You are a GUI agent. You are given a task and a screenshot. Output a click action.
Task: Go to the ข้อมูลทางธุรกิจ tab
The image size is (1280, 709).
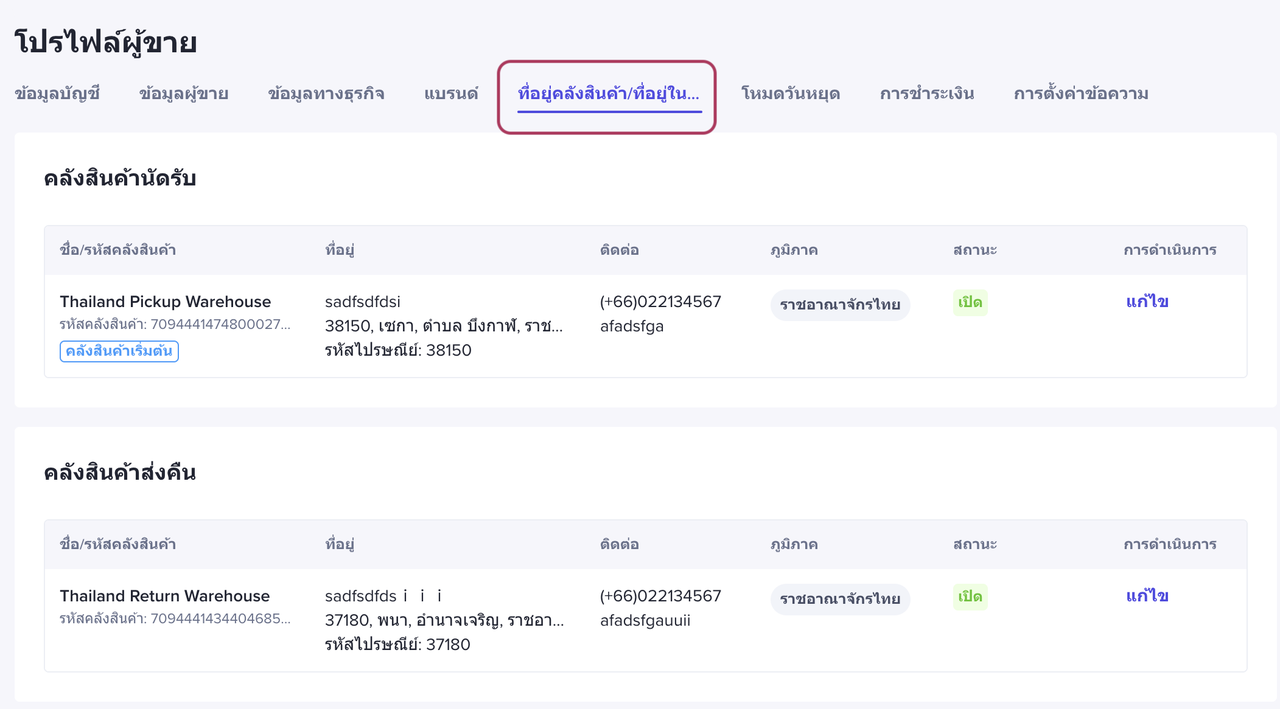click(326, 94)
